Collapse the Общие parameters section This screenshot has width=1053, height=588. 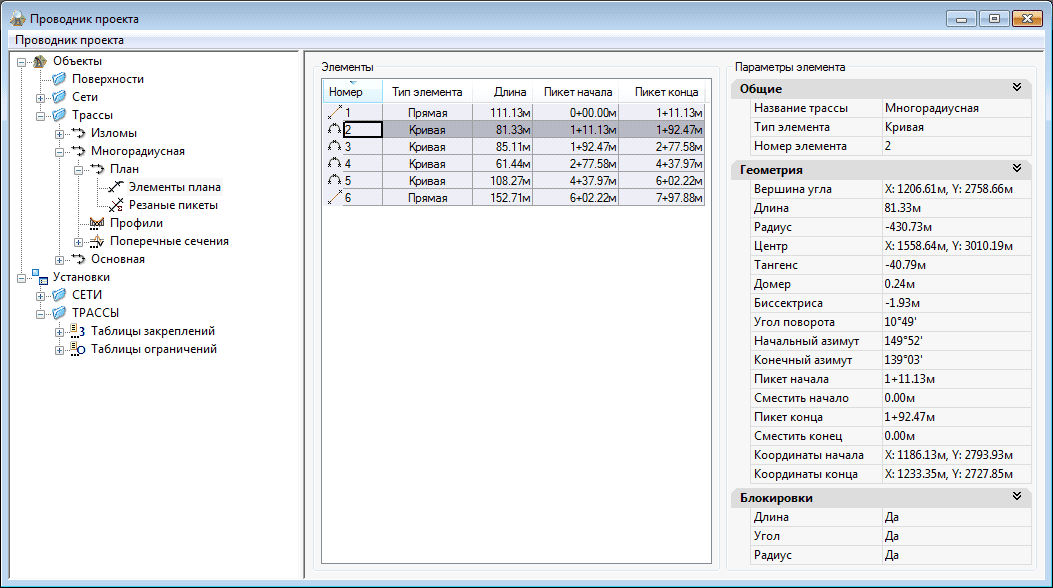tap(1016, 89)
